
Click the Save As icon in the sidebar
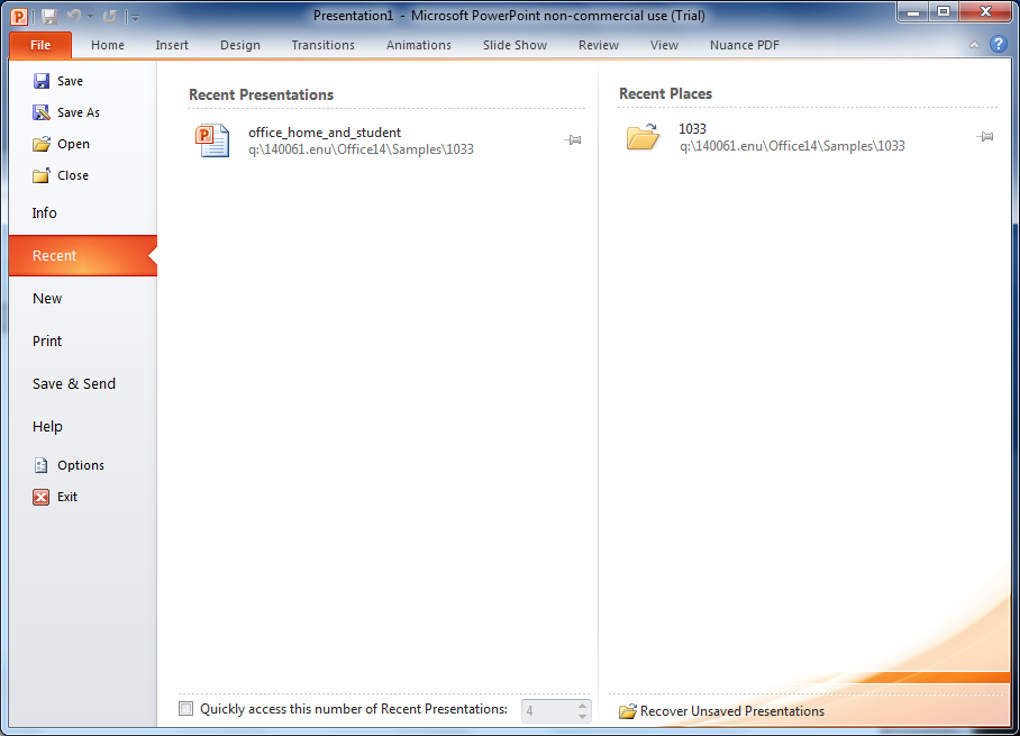pos(41,113)
